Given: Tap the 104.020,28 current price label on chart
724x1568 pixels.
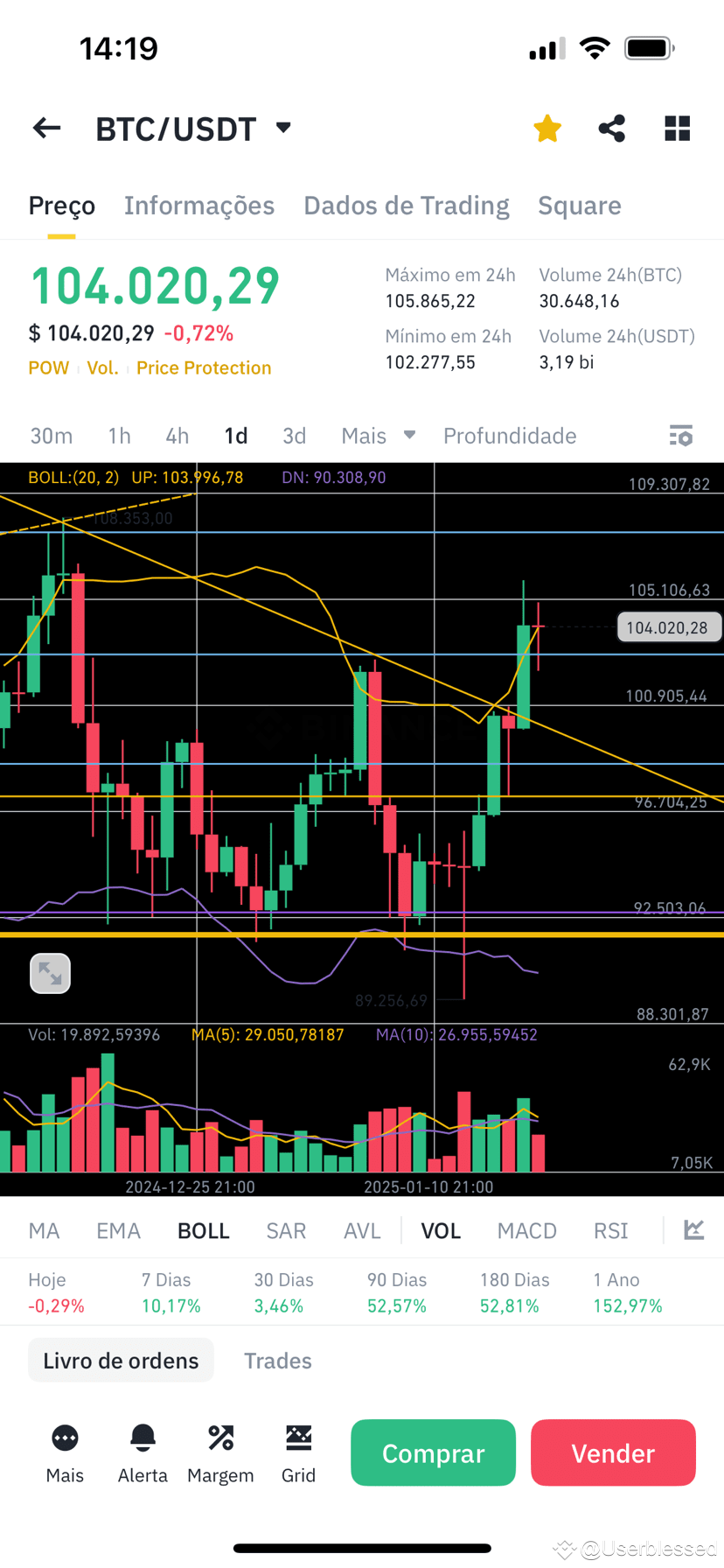Looking at the screenshot, I should 668,627.
